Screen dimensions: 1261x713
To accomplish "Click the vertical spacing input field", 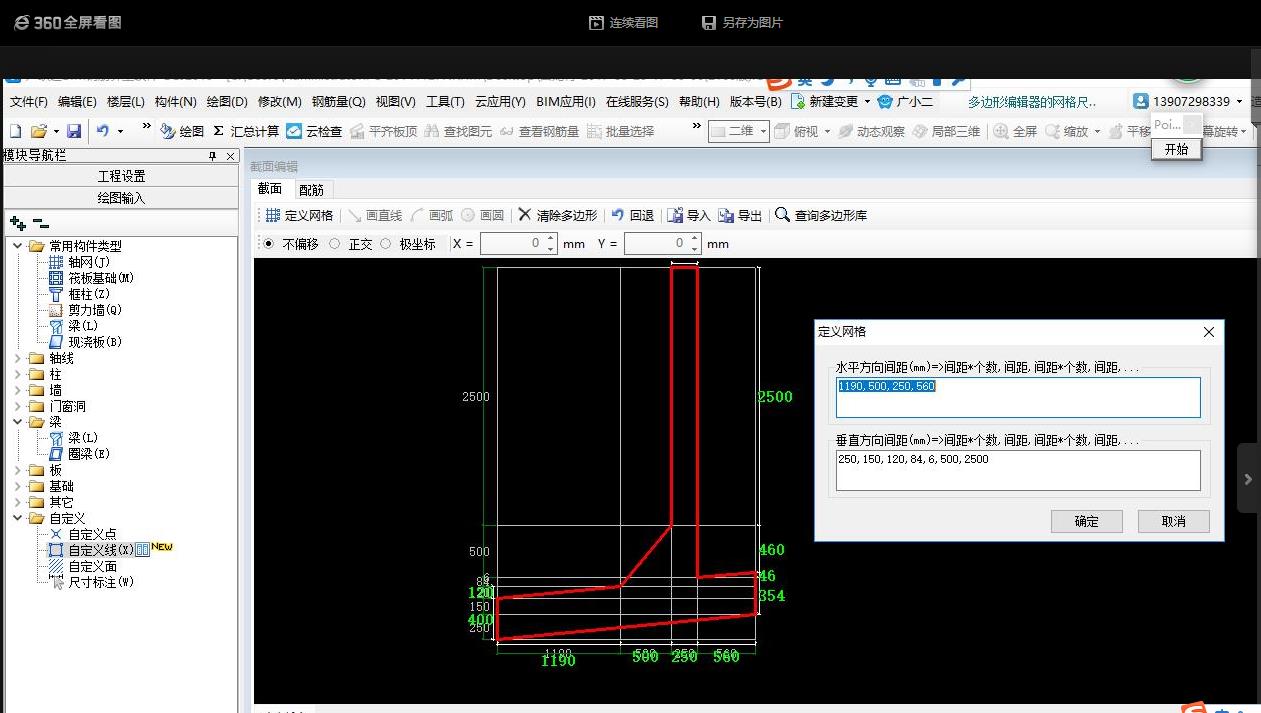I will 1018,470.
